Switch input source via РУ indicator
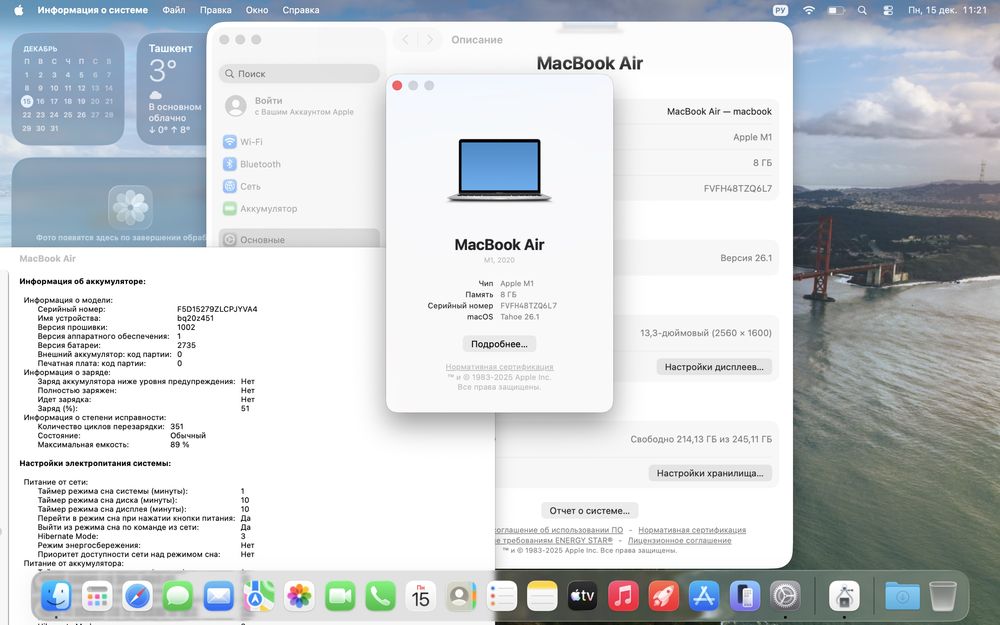This screenshot has height=625, width=1000. tap(780, 10)
